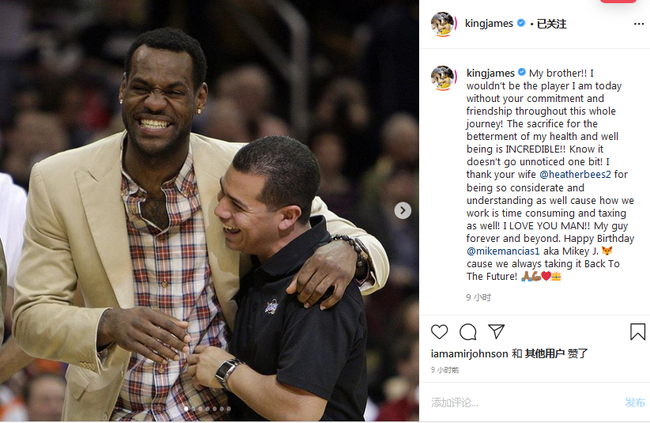Jump to the last carousel dot indicator
The width and height of the screenshot is (650, 423).
click(229, 408)
